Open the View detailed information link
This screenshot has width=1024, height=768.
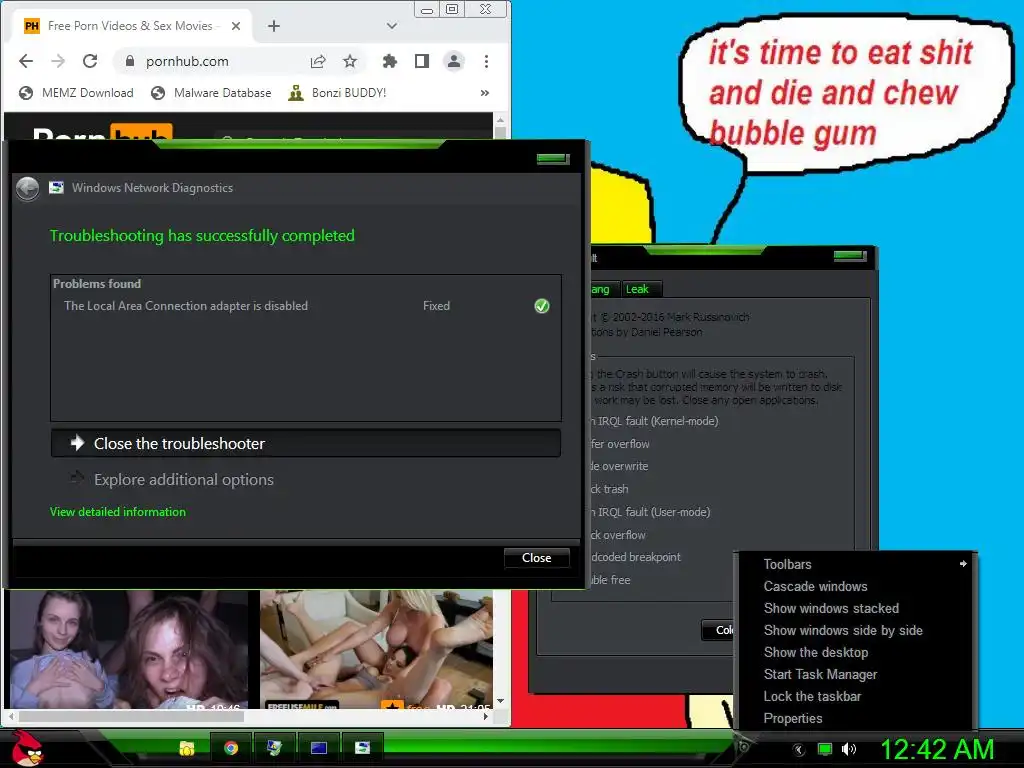tap(118, 512)
